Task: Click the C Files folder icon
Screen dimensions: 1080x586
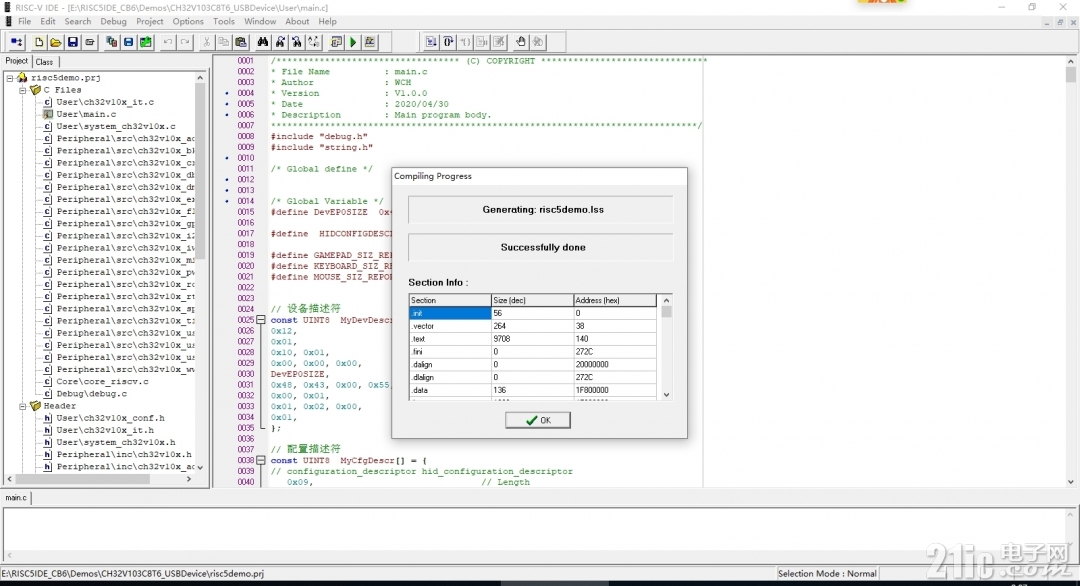Action: pos(35,90)
